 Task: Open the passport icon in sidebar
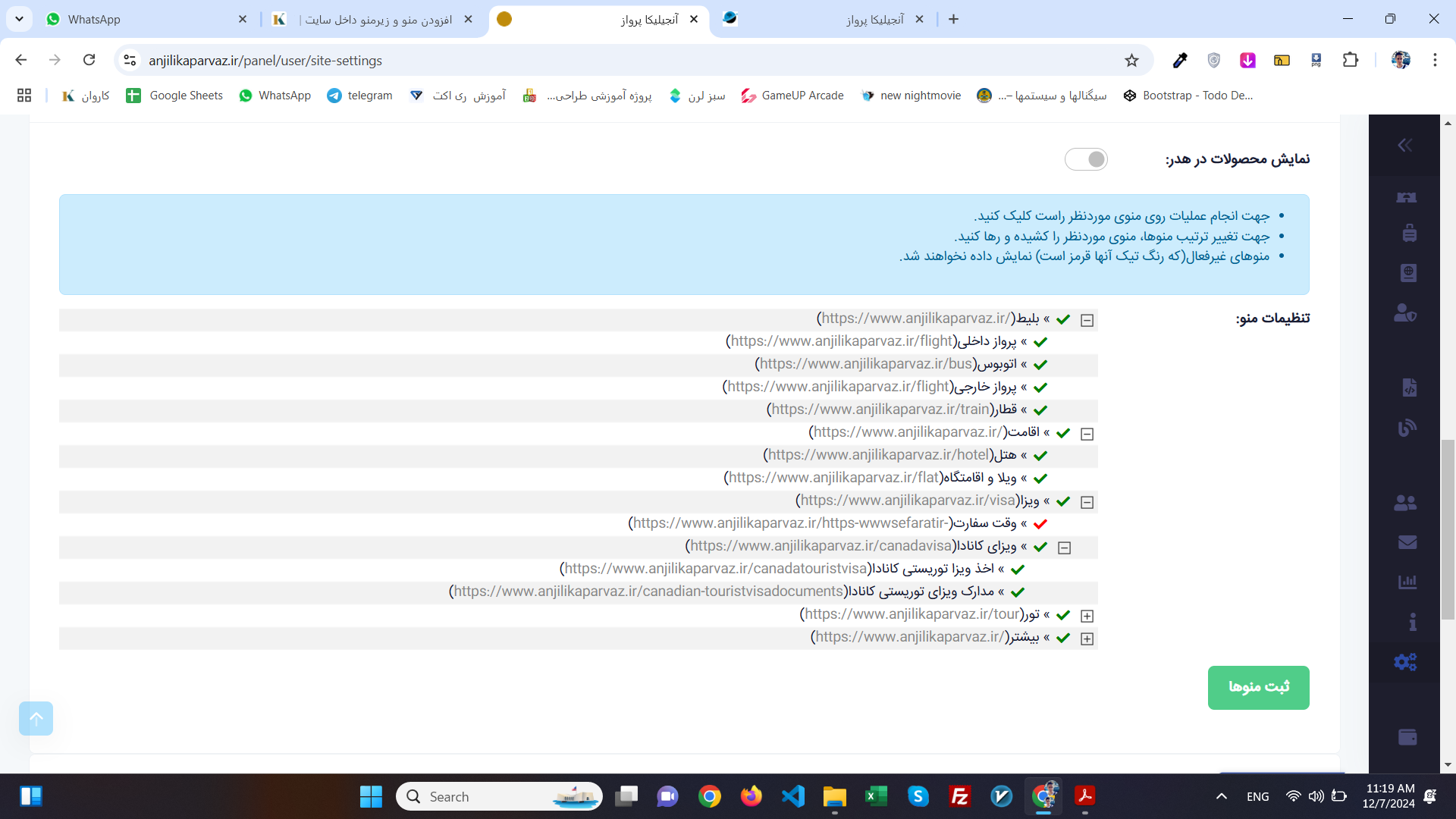(1408, 273)
